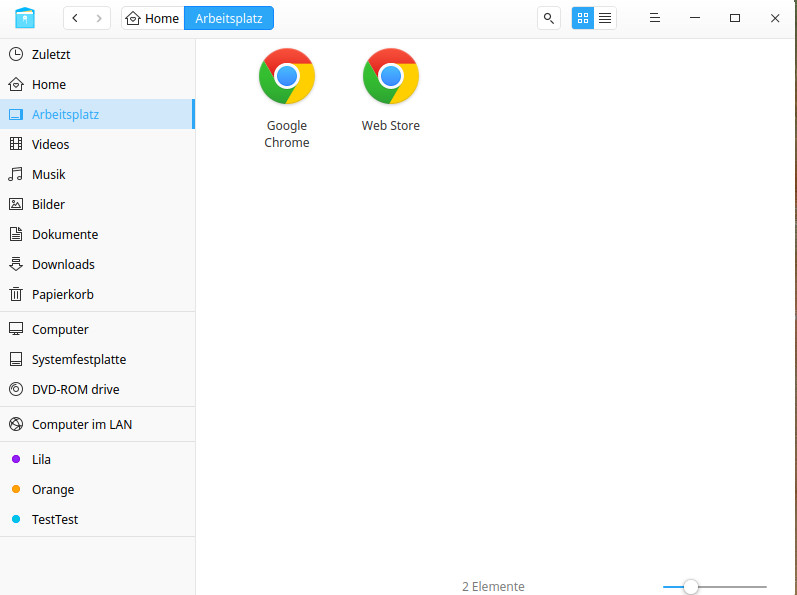
Task: Open the search magnifier
Action: 548,18
